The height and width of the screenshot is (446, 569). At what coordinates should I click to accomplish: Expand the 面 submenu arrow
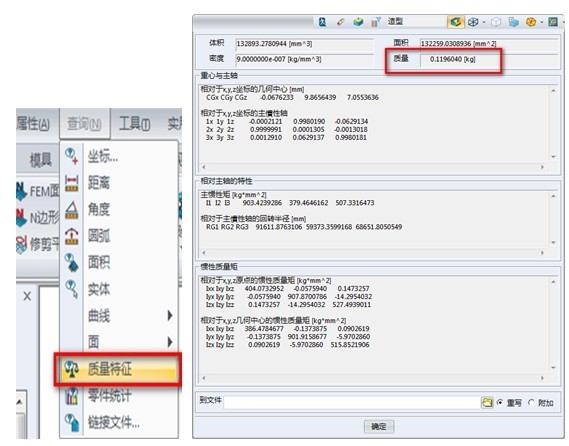[170, 342]
